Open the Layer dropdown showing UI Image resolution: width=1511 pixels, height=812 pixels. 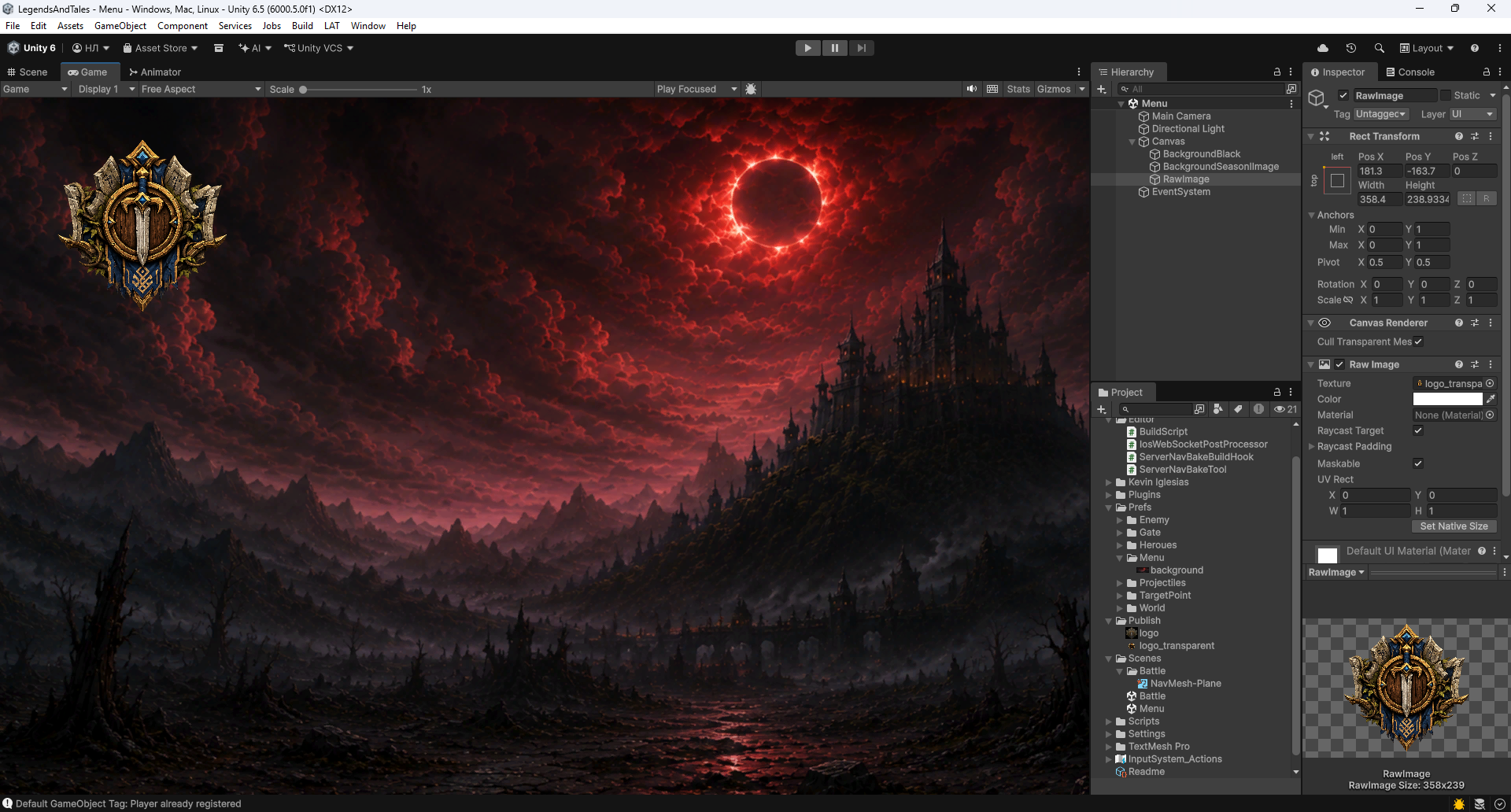pos(1472,114)
